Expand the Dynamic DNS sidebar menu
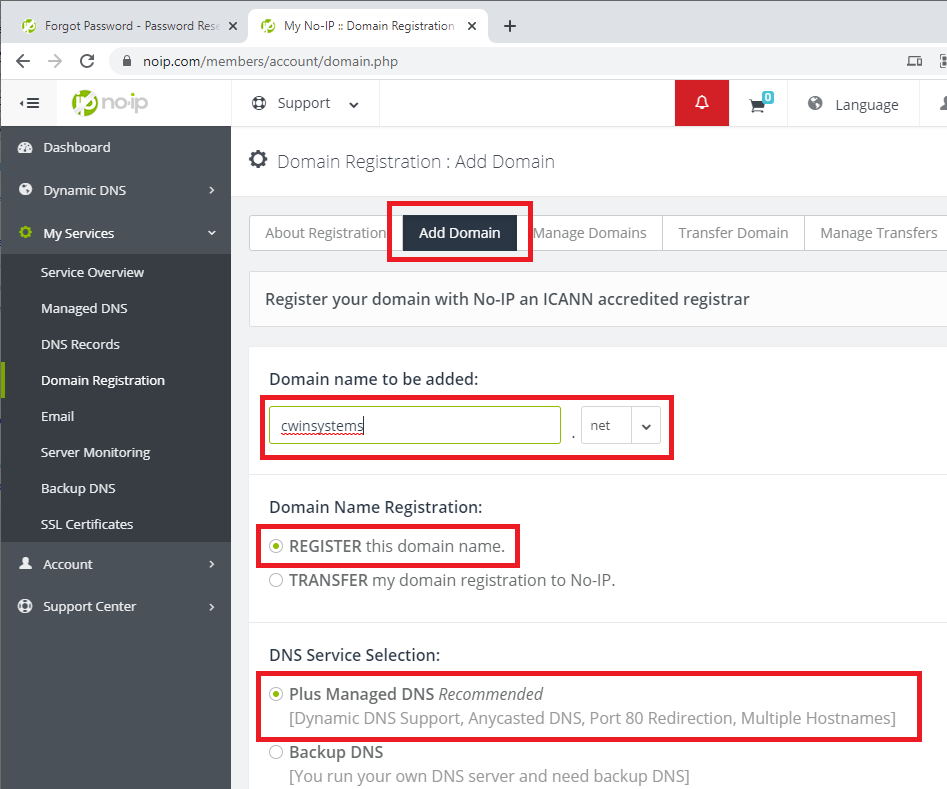Viewport: 947px width, 789px height. [x=115, y=190]
